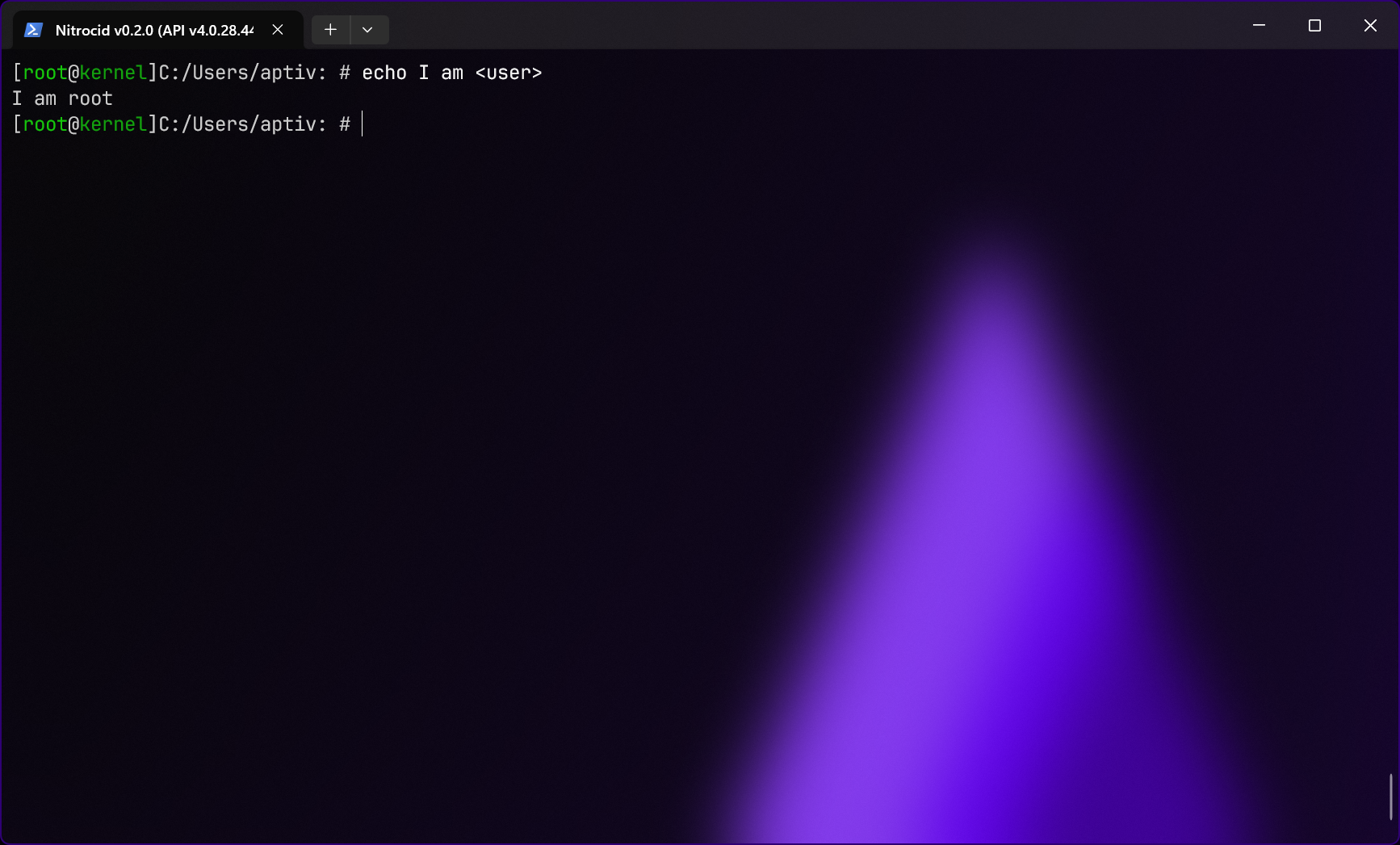
Task: Click green "root" in the last prompt line
Action: [x=45, y=124]
